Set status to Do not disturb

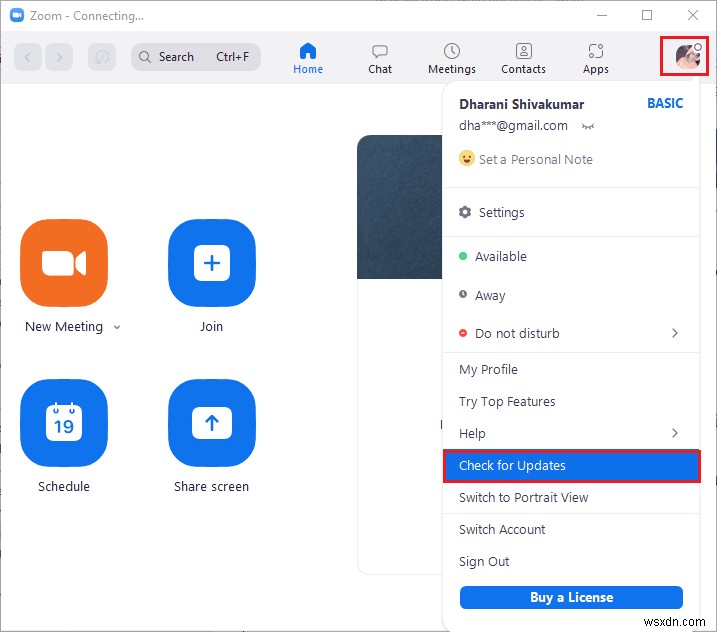click(x=572, y=333)
